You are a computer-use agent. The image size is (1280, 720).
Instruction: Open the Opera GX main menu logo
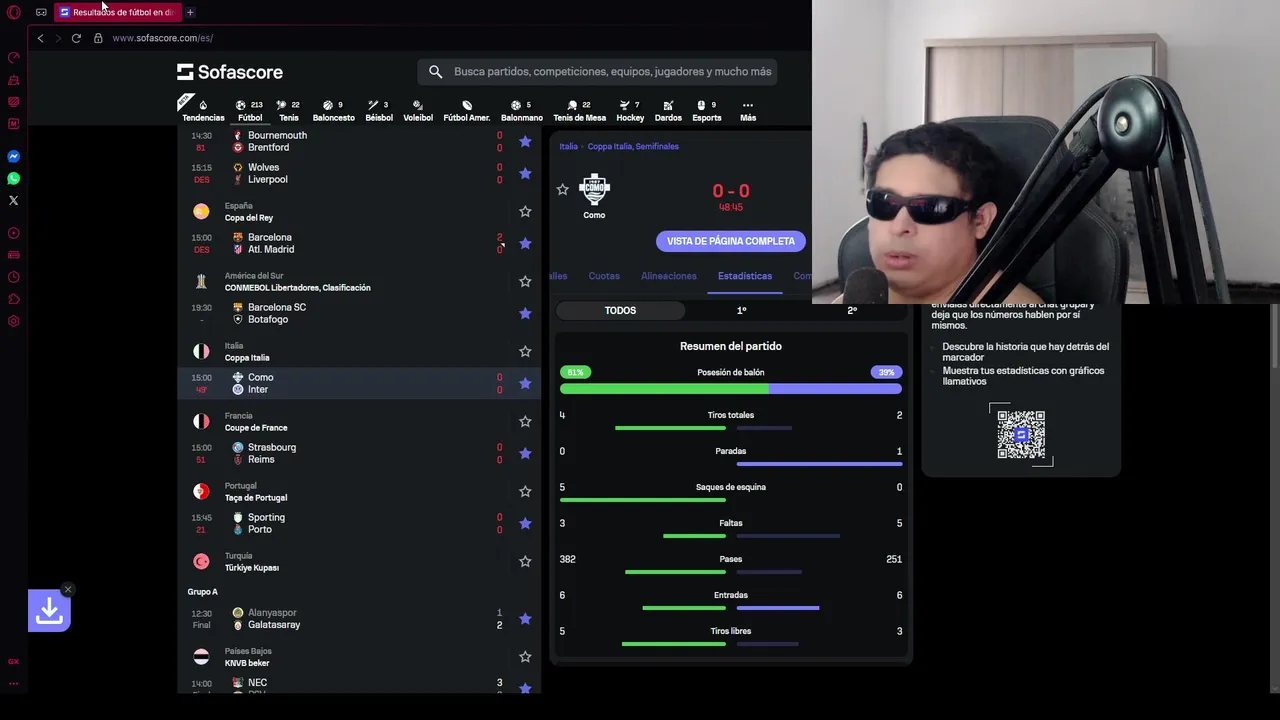[x=14, y=12]
